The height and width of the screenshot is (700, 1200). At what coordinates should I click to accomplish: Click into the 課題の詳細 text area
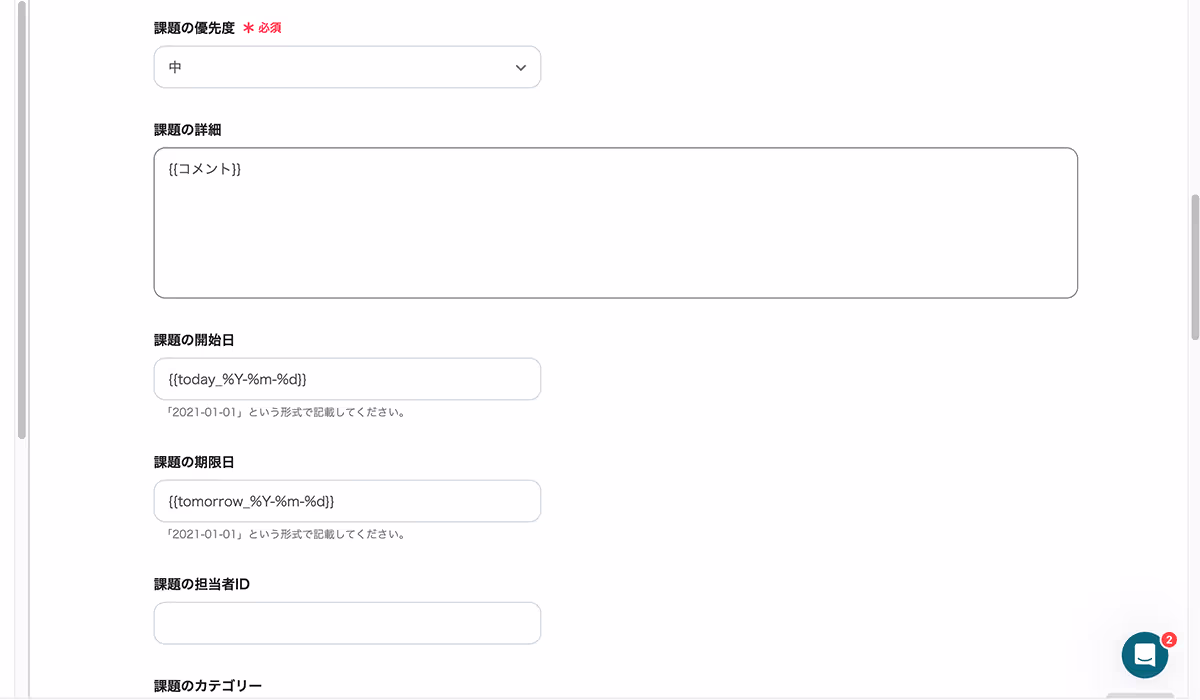pos(615,223)
